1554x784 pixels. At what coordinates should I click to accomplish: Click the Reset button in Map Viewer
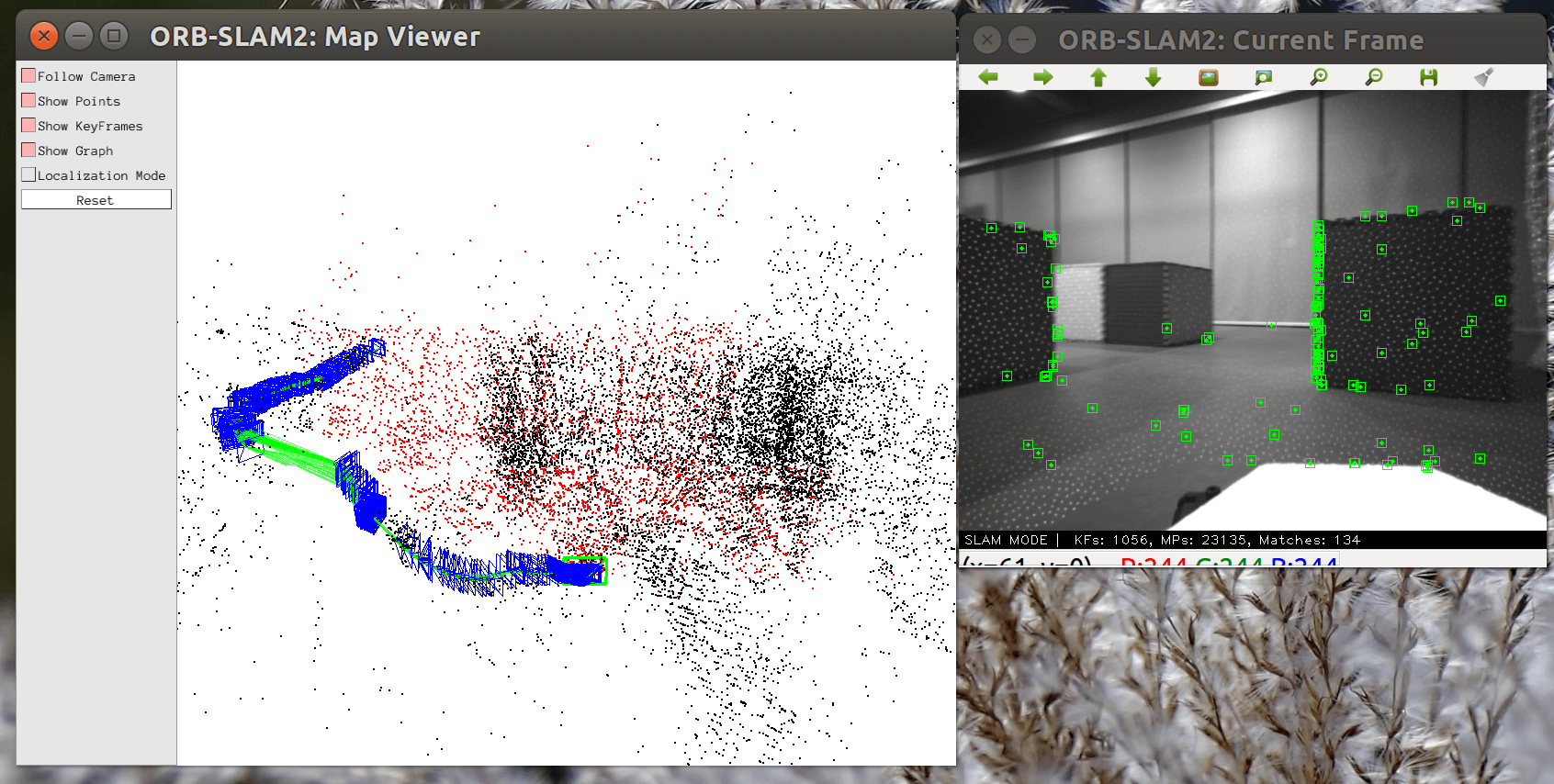(x=96, y=199)
